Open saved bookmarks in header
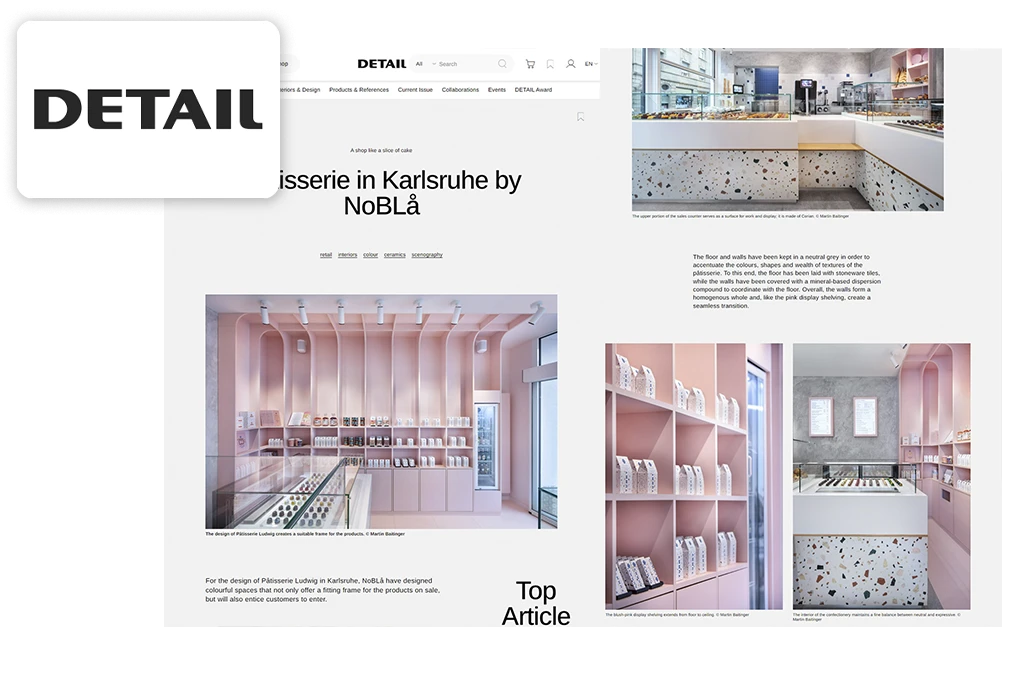1024x674 pixels. tap(550, 64)
